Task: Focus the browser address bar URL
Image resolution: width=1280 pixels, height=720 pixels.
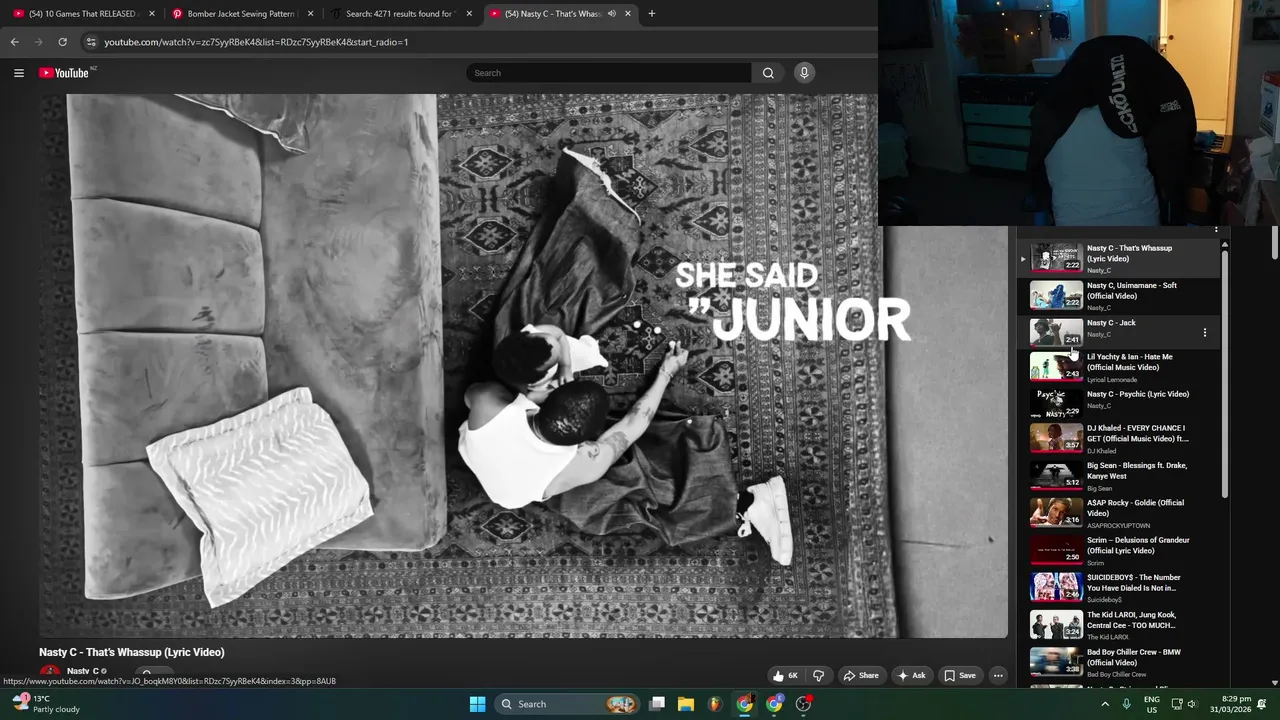Action: (257, 42)
